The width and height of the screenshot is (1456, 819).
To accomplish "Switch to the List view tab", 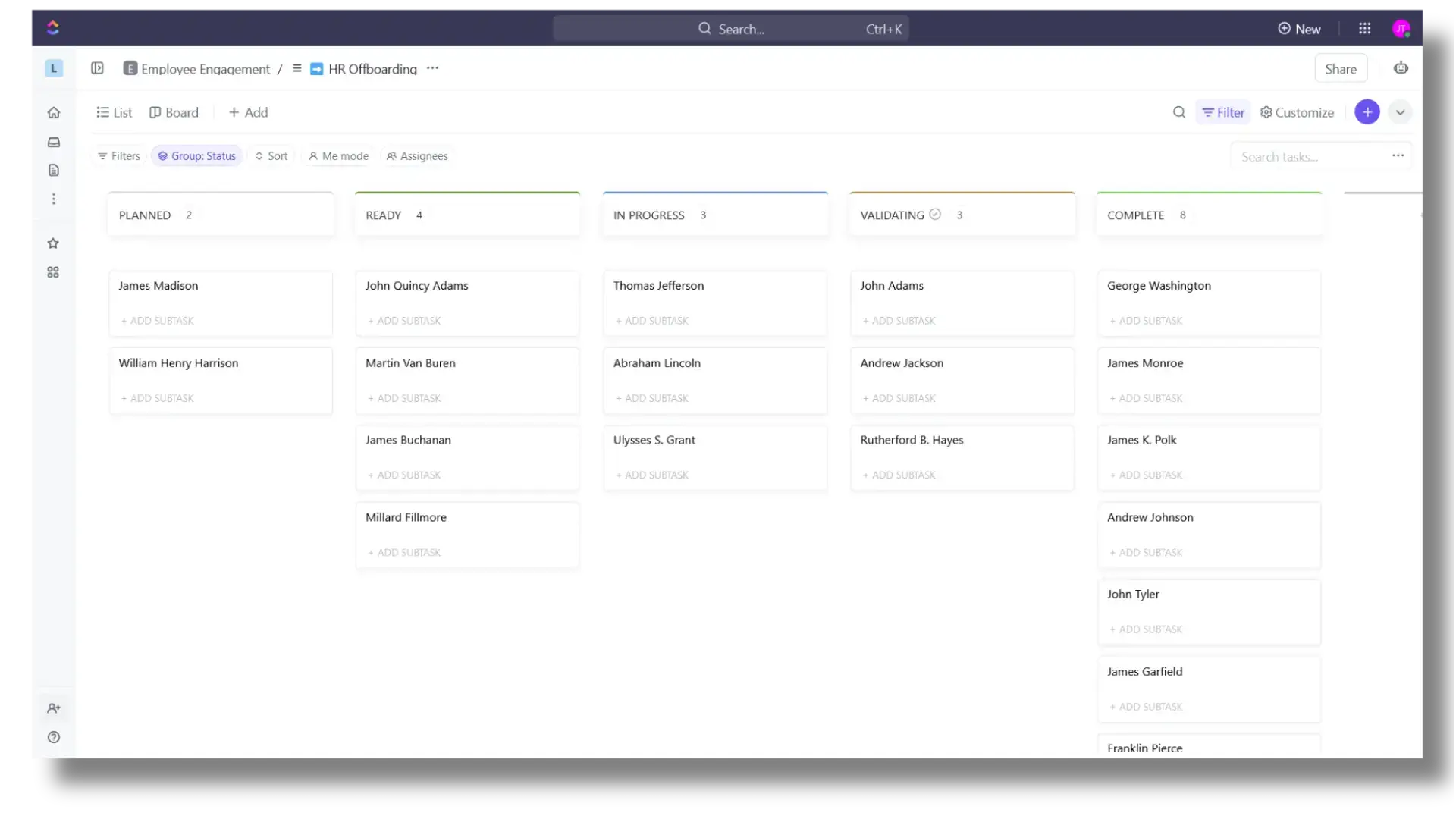I will pos(115,112).
